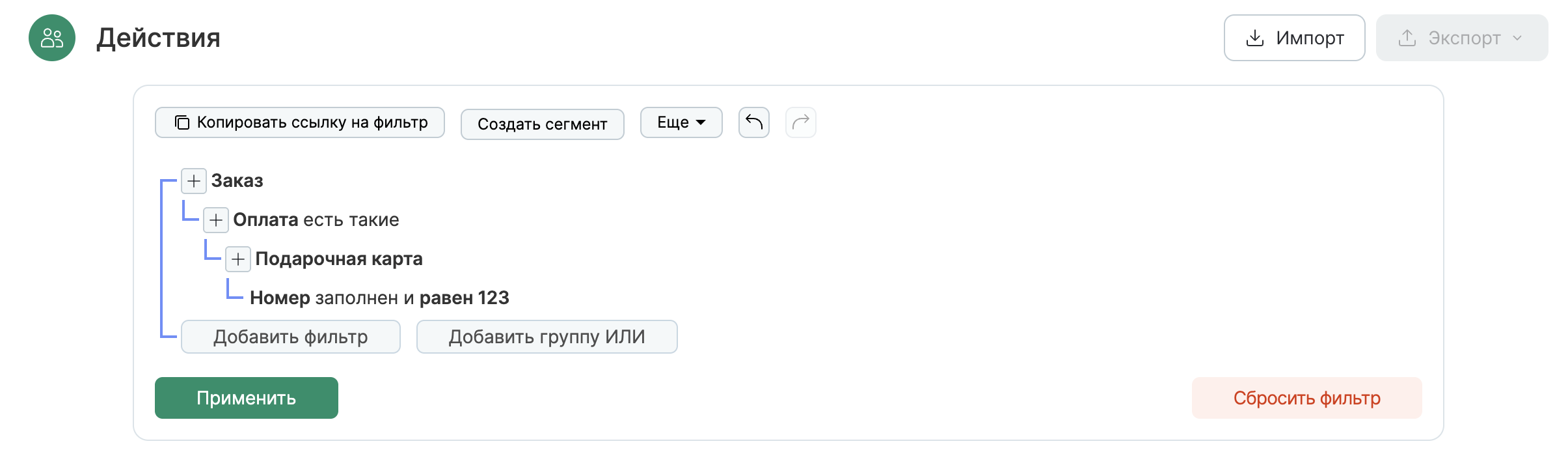This screenshot has width=1568, height=465.
Task: Click the upload icon on Экспорт button
Action: (x=1407, y=38)
